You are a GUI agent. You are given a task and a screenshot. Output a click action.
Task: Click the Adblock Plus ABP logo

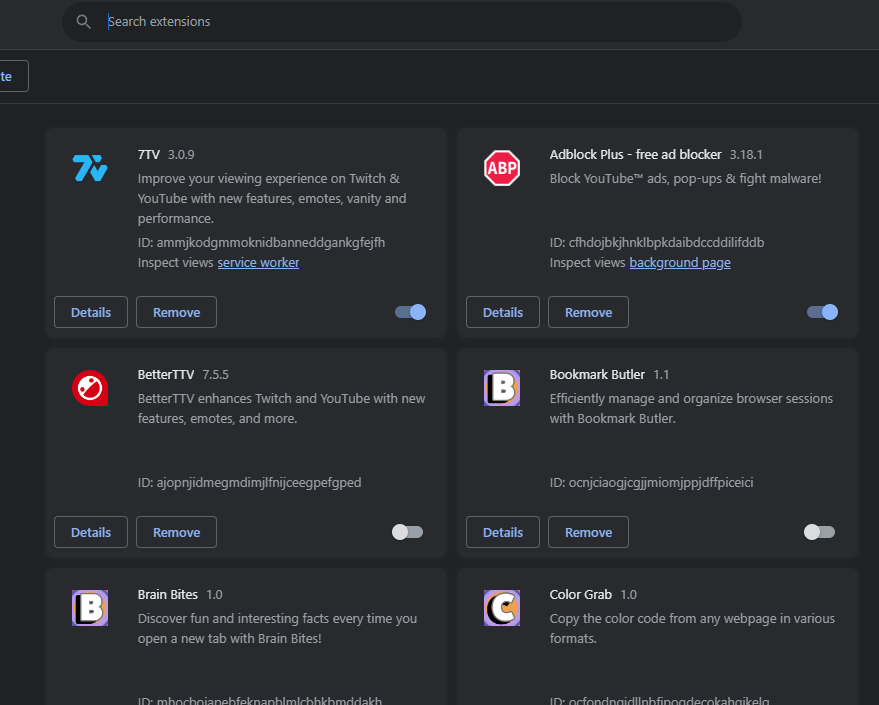click(502, 168)
